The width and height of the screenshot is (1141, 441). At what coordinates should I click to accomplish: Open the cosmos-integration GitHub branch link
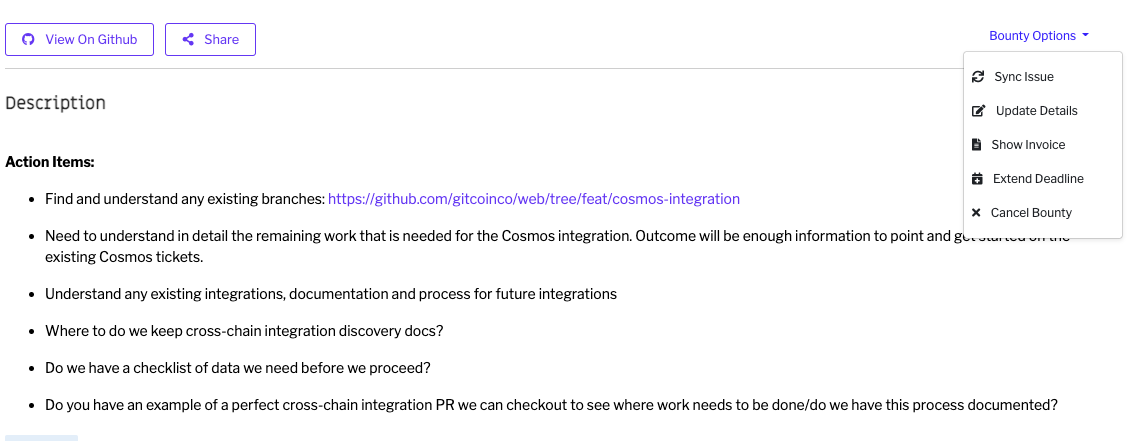pyautogui.click(x=533, y=199)
